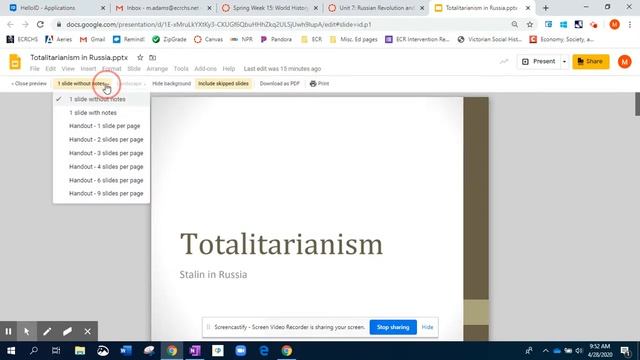Toggle Include skipped slides option

pos(223,84)
